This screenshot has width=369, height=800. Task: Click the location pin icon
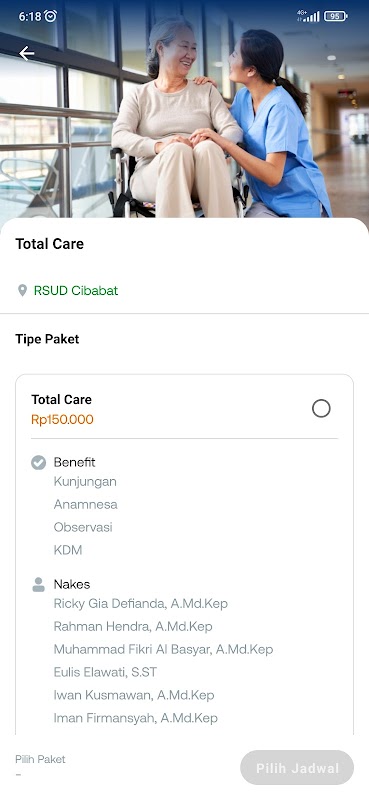(22, 291)
